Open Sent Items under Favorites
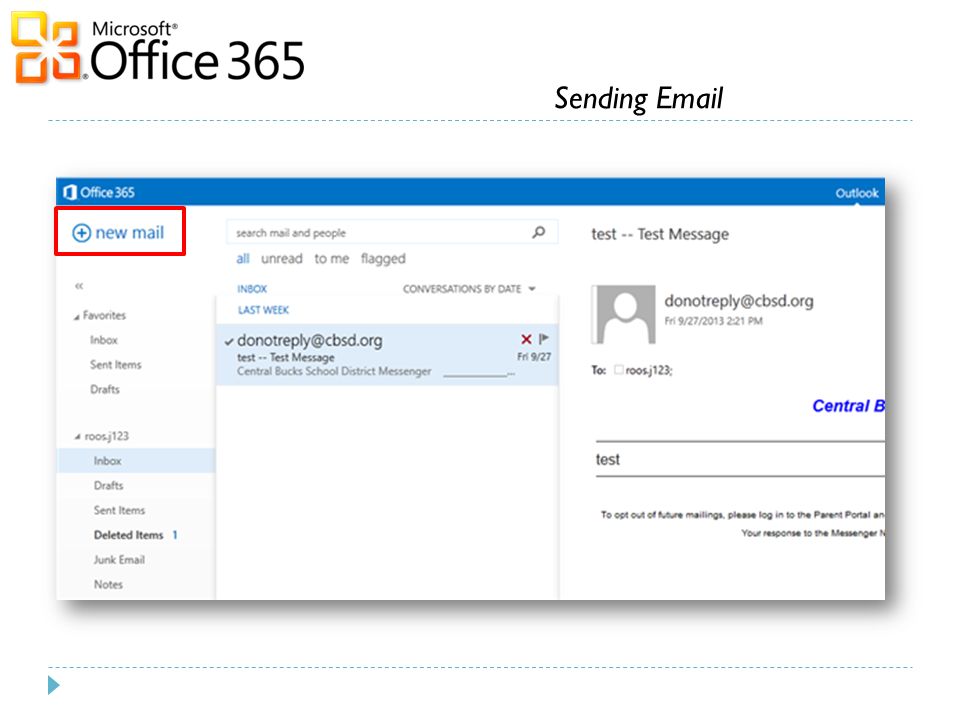Image resolution: width=960 pixels, height=720 pixels. tap(116, 365)
